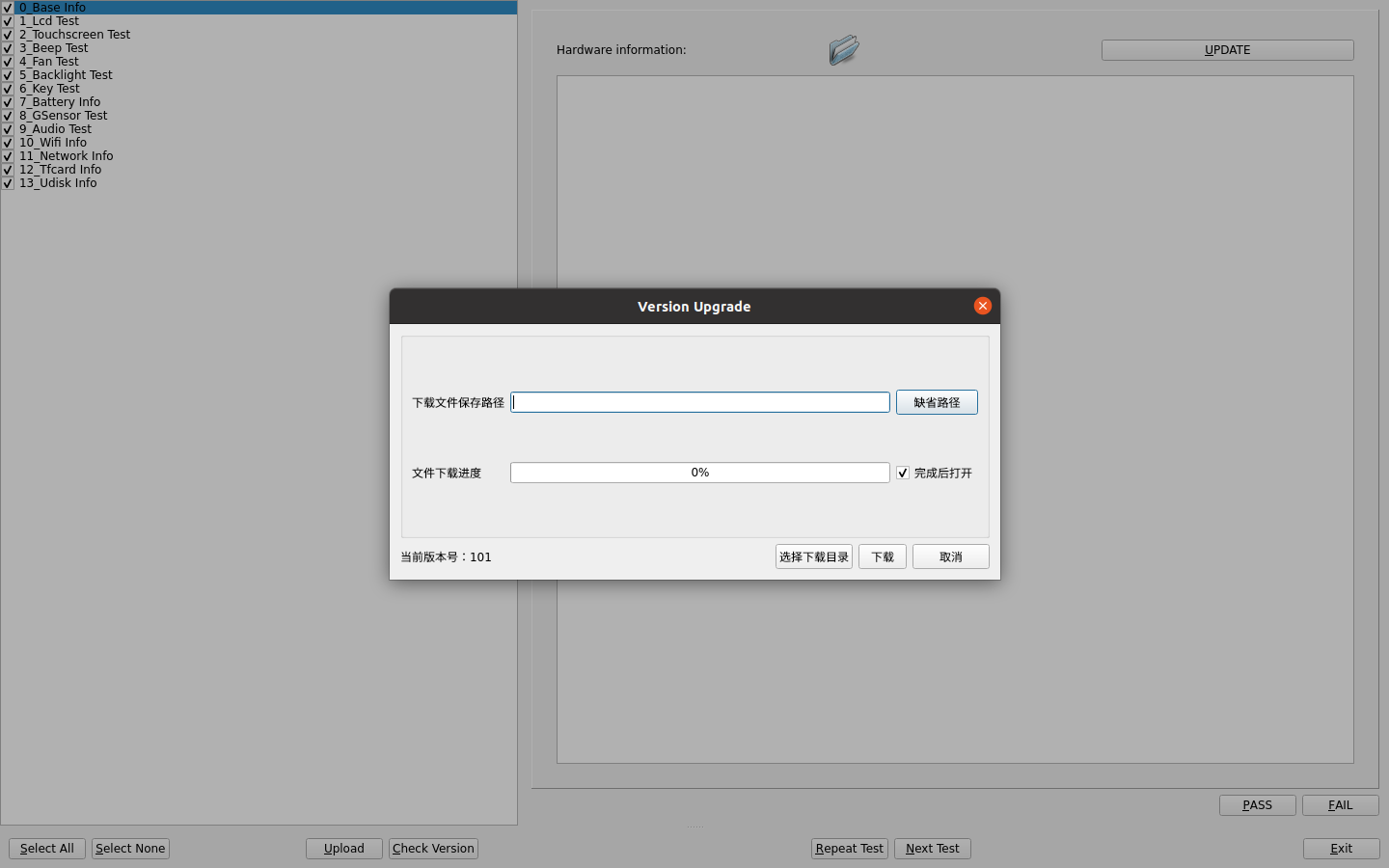Click the Repeat Test button
Image resolution: width=1389 pixels, height=868 pixels.
[x=850, y=849]
